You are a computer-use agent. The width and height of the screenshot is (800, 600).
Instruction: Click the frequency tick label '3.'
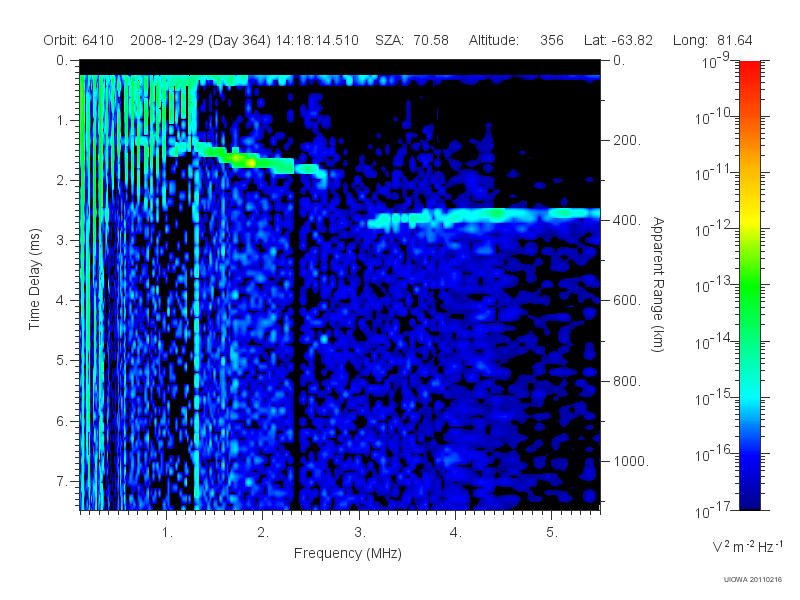pyautogui.click(x=360, y=533)
